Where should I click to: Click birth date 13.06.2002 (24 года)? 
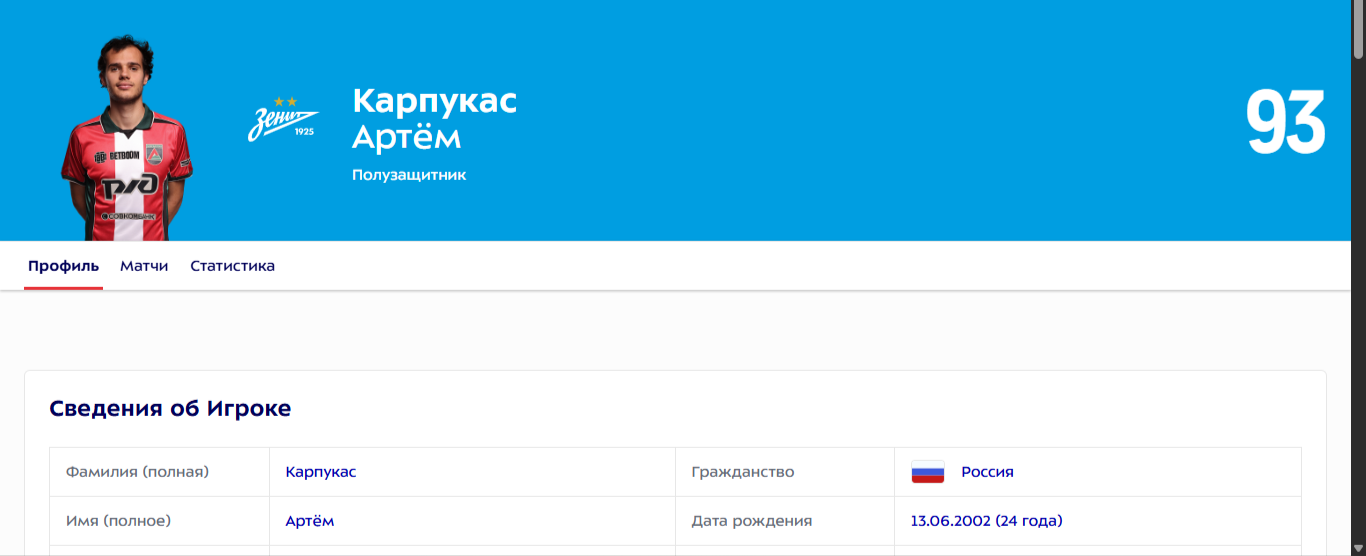tap(987, 521)
